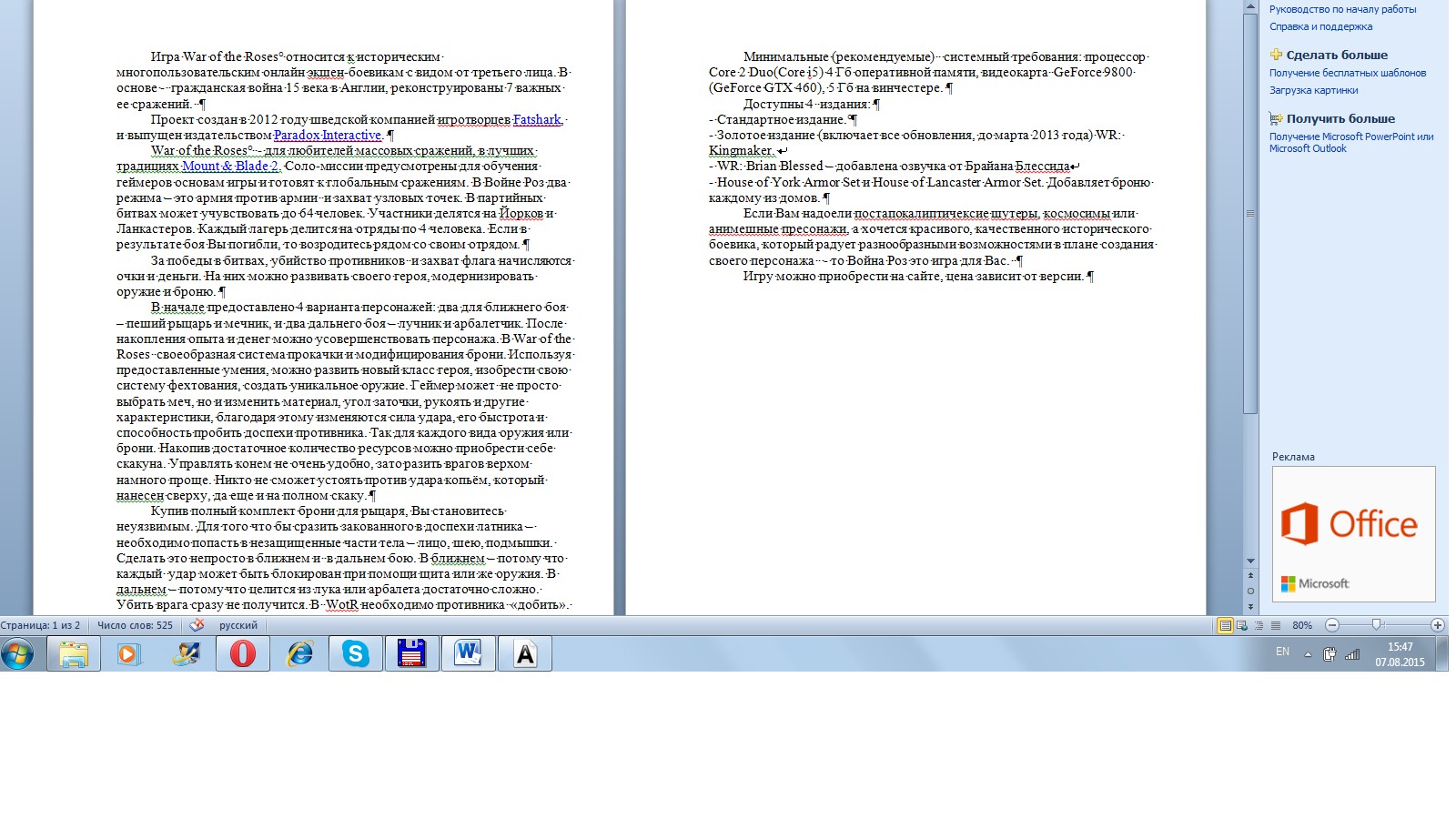
Task: Click the word "Kingmaker" in document
Action: (740, 150)
